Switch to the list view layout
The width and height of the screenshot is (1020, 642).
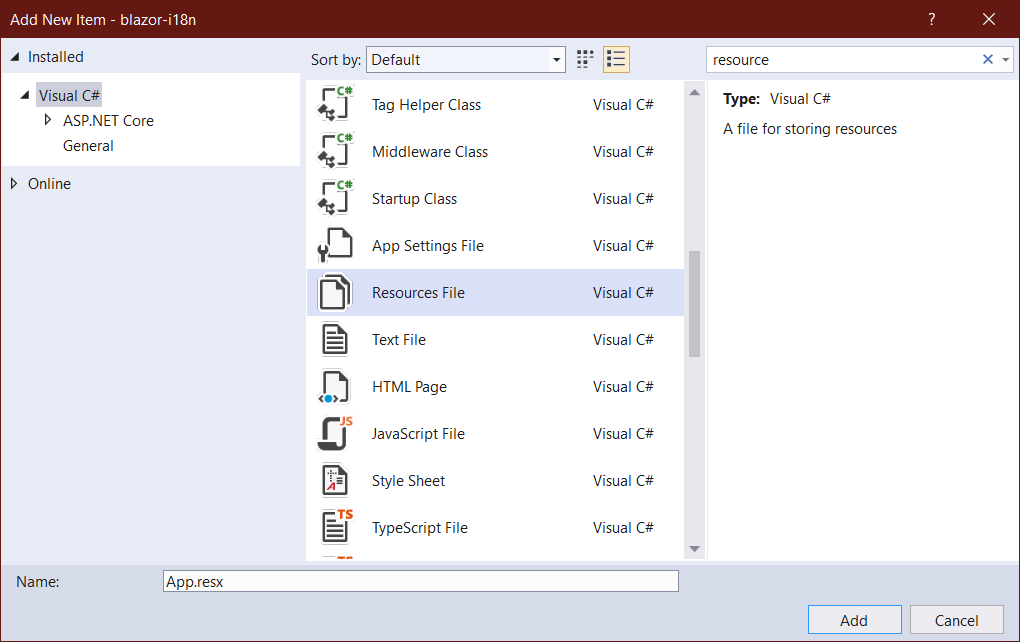tap(615, 60)
